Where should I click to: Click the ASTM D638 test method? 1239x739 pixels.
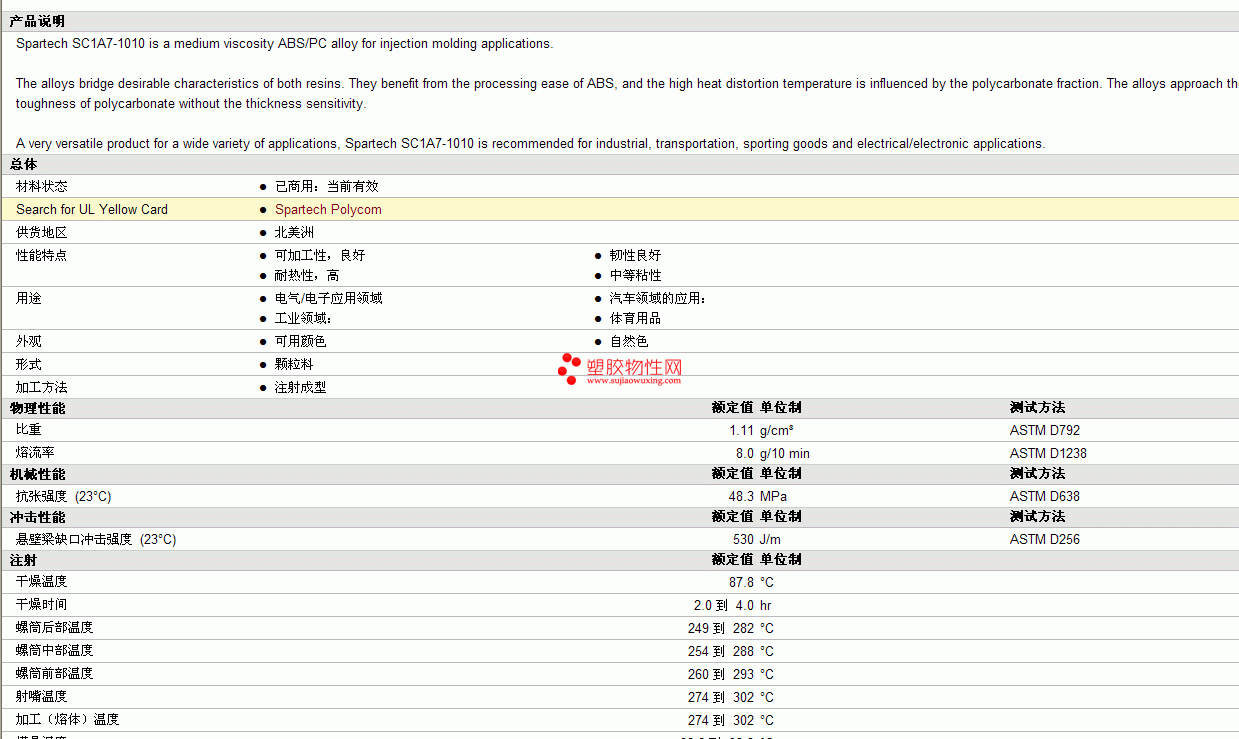click(1045, 496)
